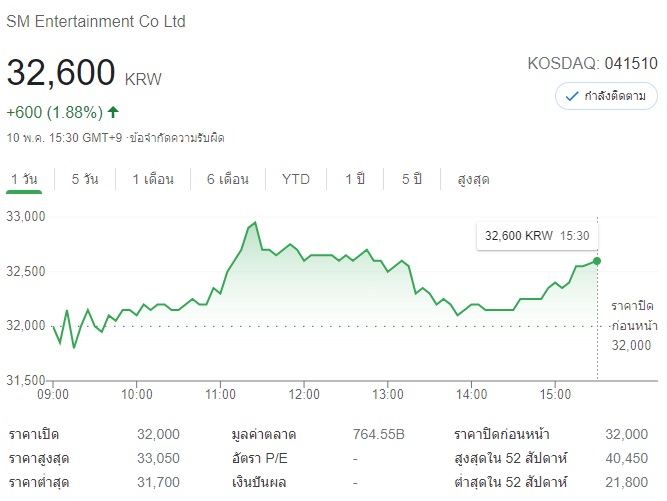Screen dimensions: 667x501
Task: Switch to the 1 ปี tab
Action: (355, 179)
